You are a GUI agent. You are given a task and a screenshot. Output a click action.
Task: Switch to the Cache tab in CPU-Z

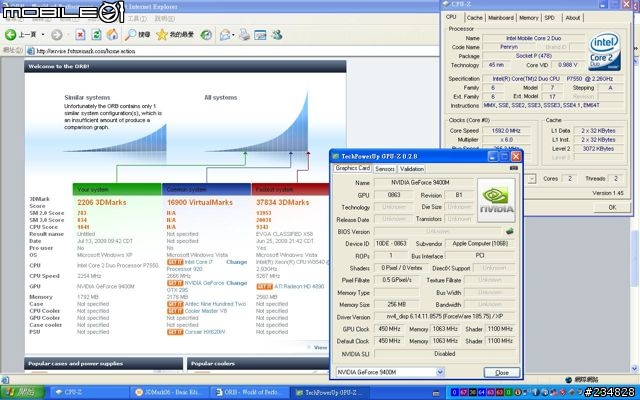[x=474, y=18]
